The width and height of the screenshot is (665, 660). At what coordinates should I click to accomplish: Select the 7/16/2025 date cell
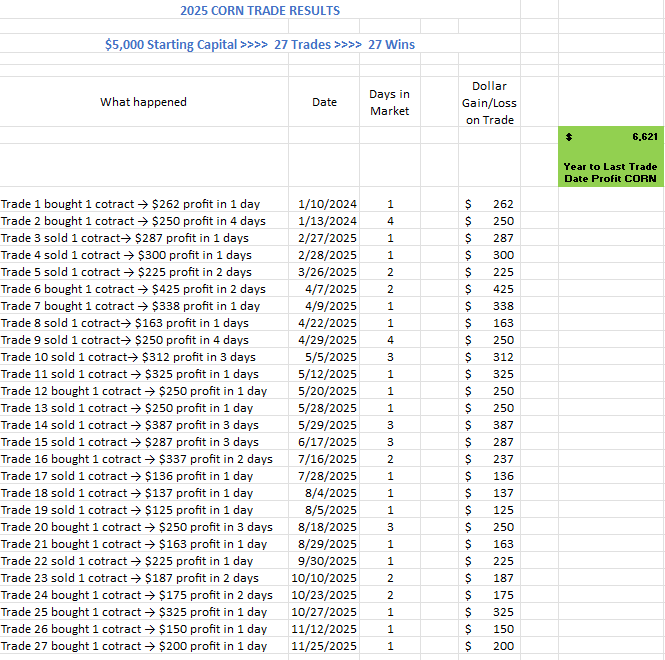pyautogui.click(x=327, y=459)
